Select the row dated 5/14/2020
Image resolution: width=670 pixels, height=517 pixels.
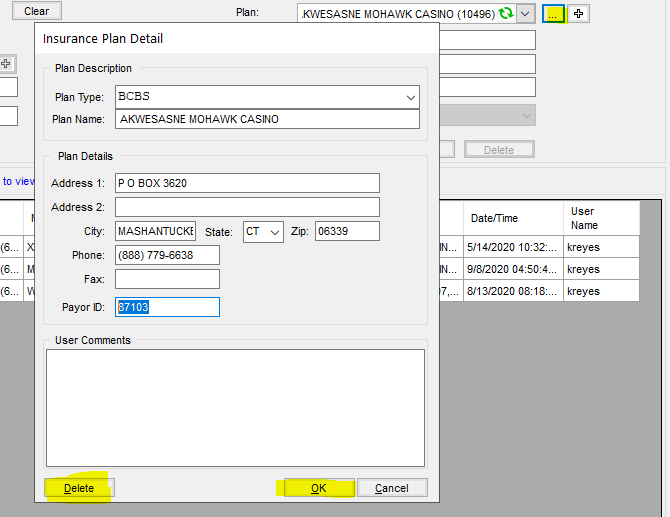(x=539, y=247)
